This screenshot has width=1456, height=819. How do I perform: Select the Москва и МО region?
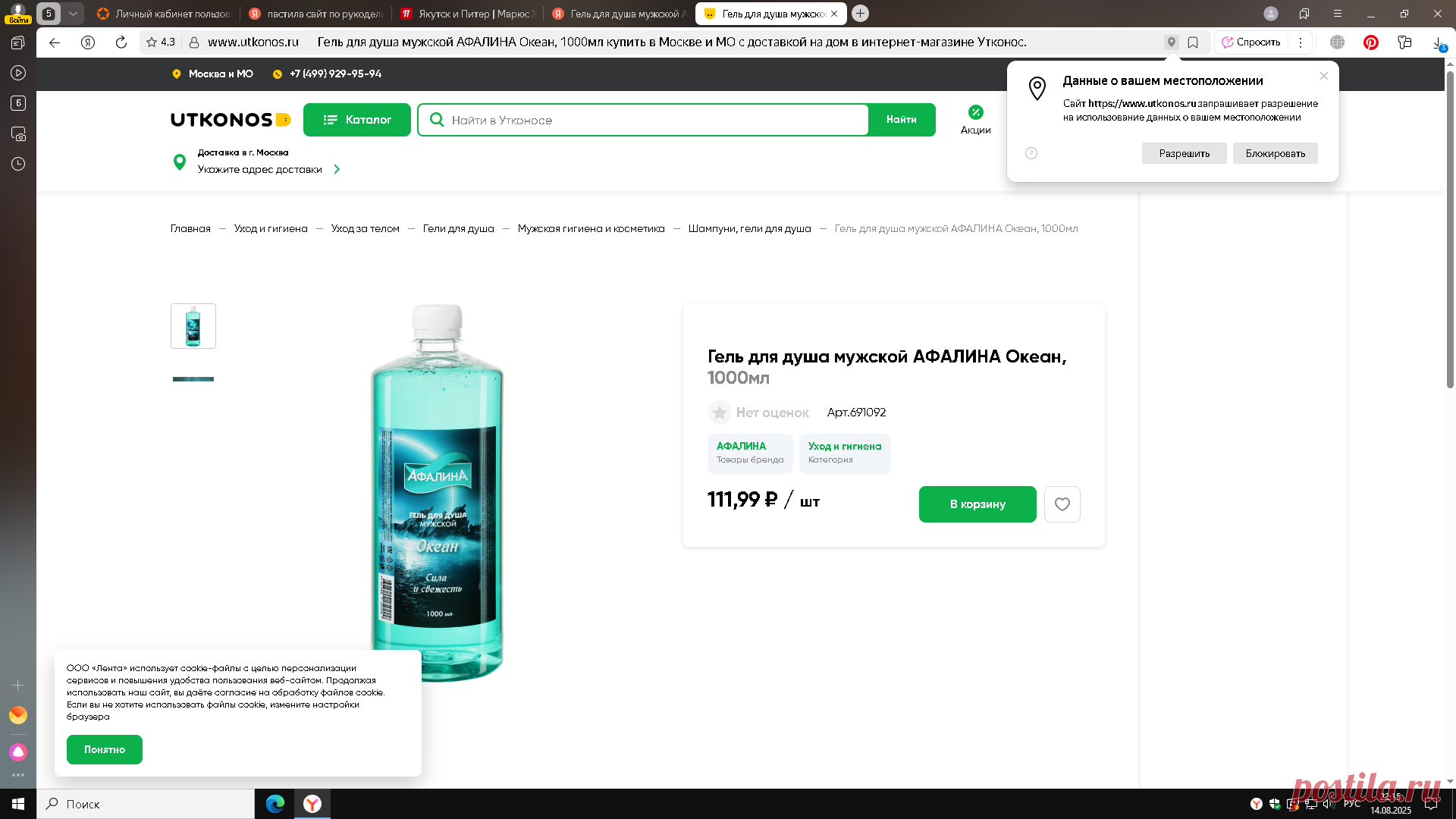tap(213, 74)
